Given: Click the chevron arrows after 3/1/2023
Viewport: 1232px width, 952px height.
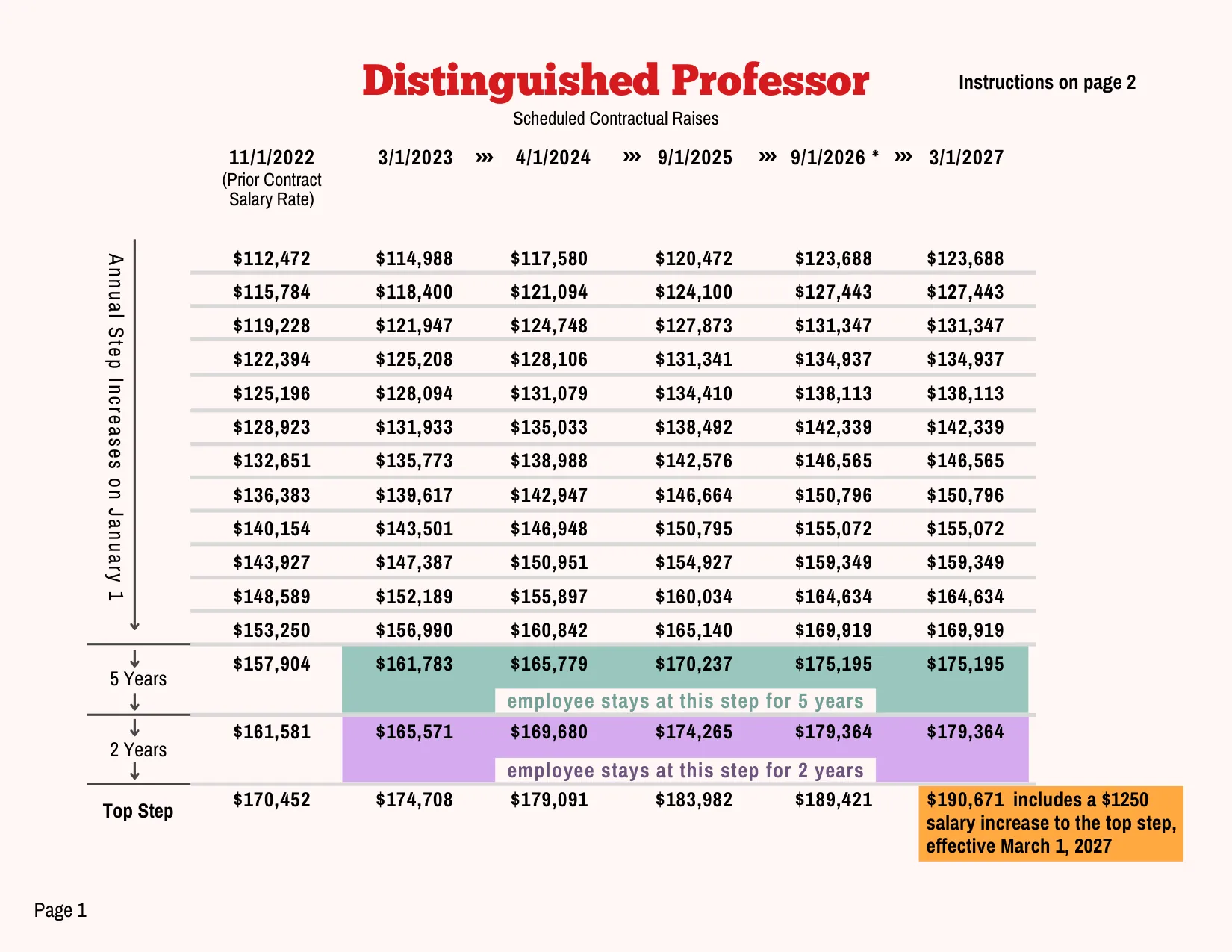Looking at the screenshot, I should [485, 157].
